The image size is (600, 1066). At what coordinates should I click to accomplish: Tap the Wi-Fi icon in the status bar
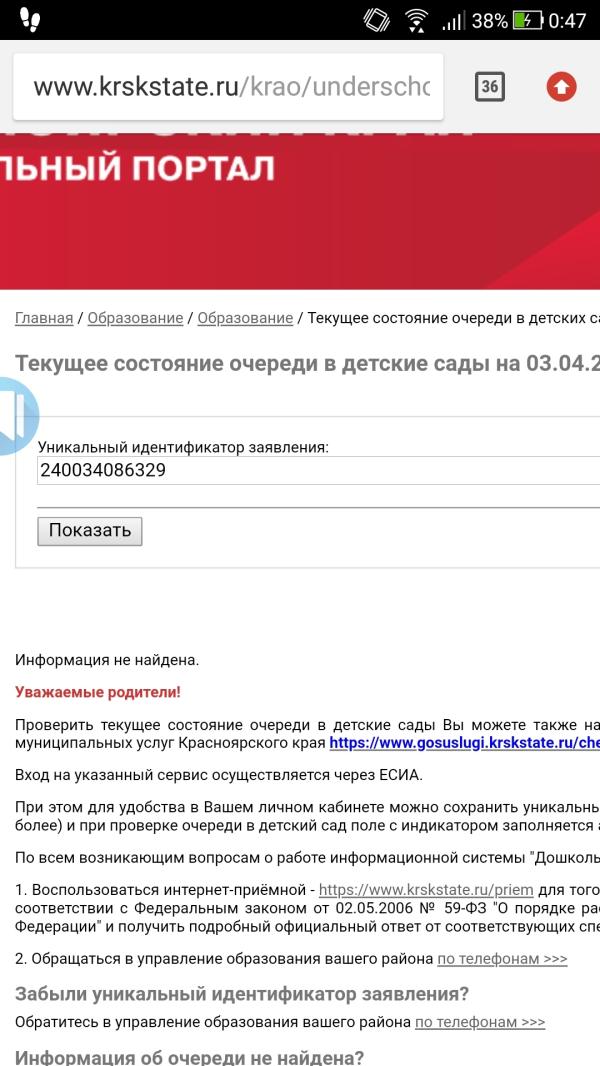click(417, 20)
